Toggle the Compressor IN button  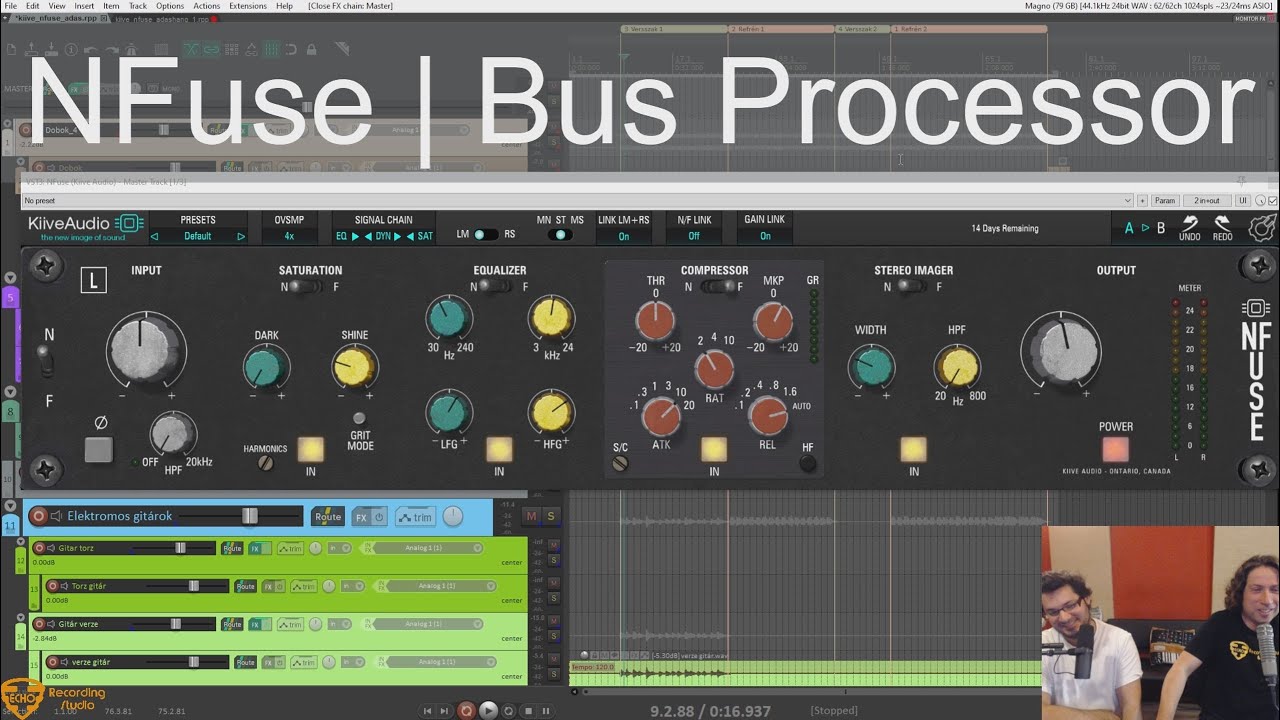click(x=714, y=449)
